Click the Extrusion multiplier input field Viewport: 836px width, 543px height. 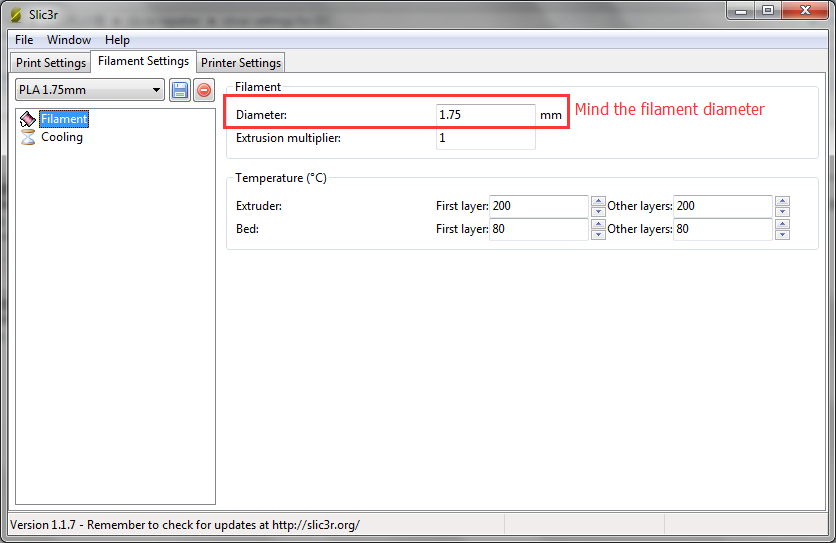tap(486, 138)
